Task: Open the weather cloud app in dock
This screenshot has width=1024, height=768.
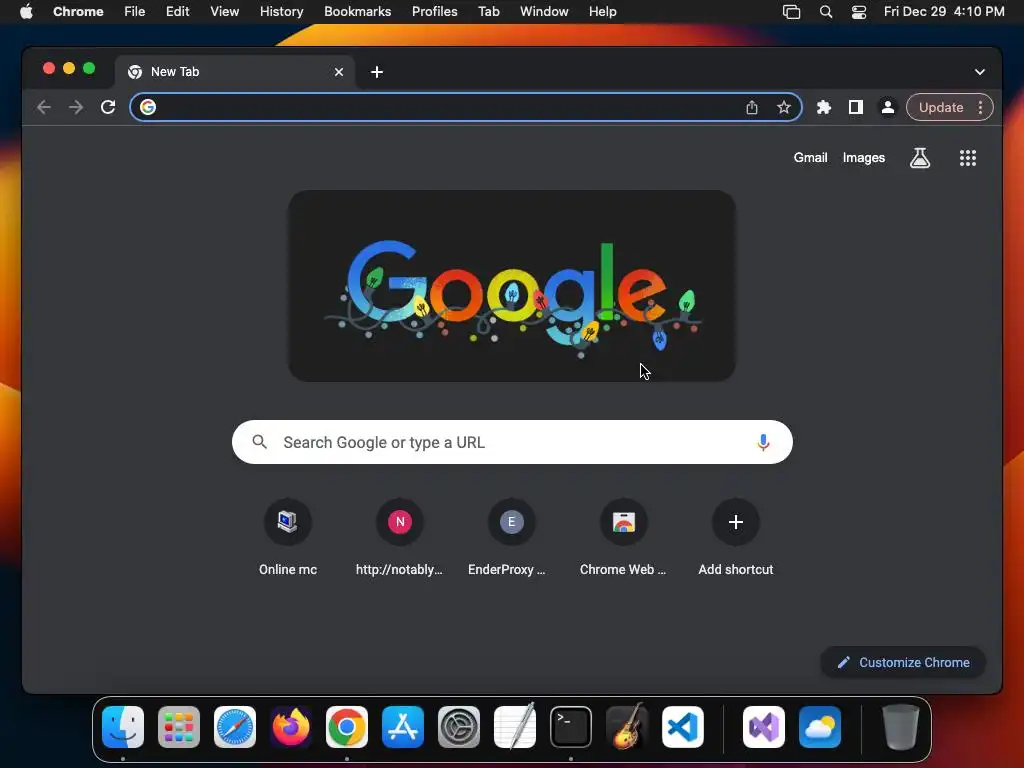Action: (x=820, y=727)
